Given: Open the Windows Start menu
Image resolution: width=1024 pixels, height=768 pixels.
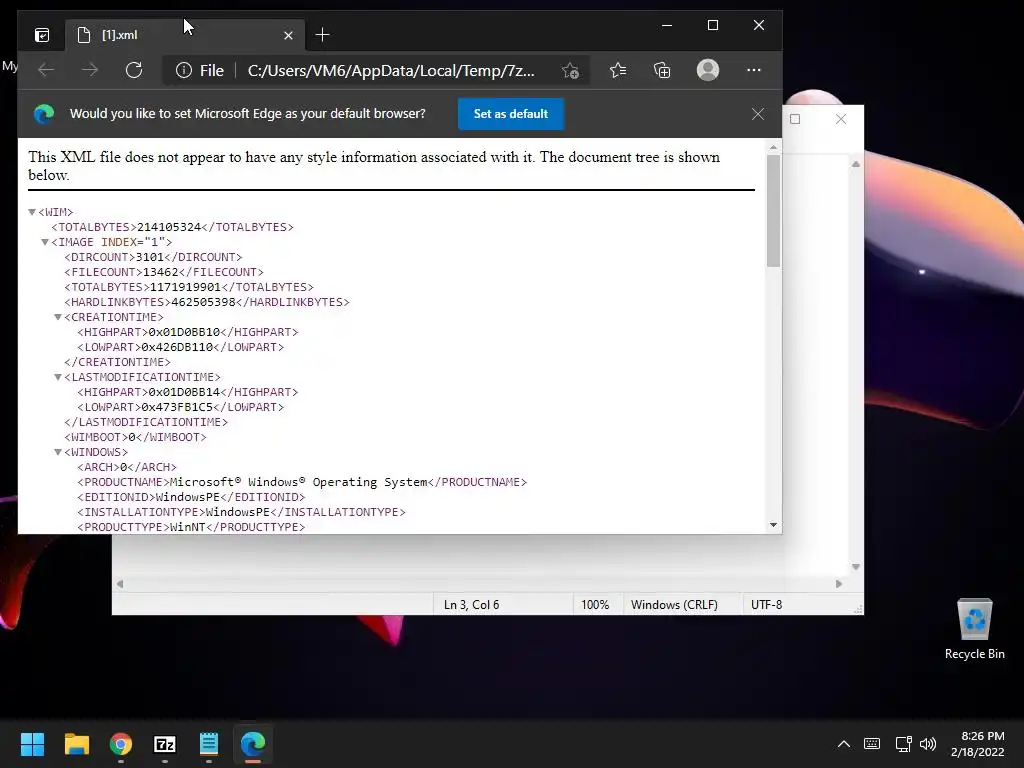Looking at the screenshot, I should (x=32, y=744).
